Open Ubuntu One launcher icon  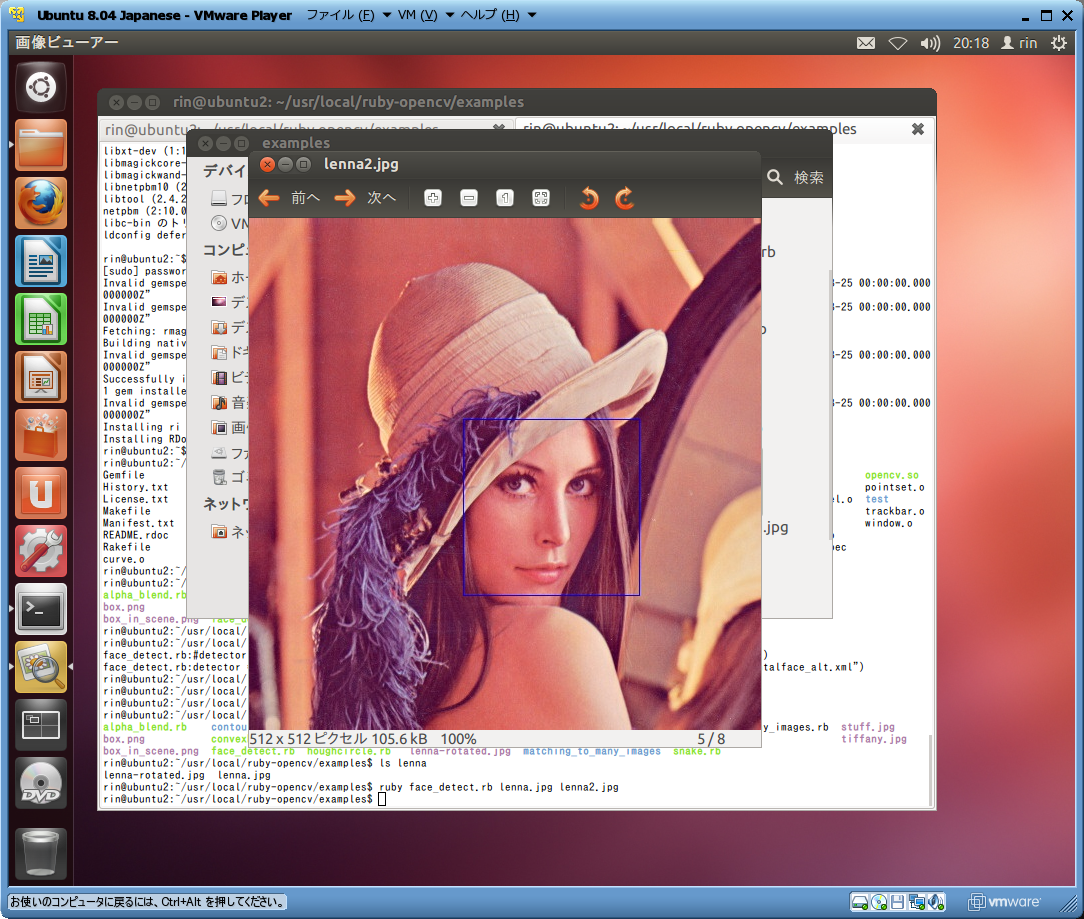[x=41, y=494]
